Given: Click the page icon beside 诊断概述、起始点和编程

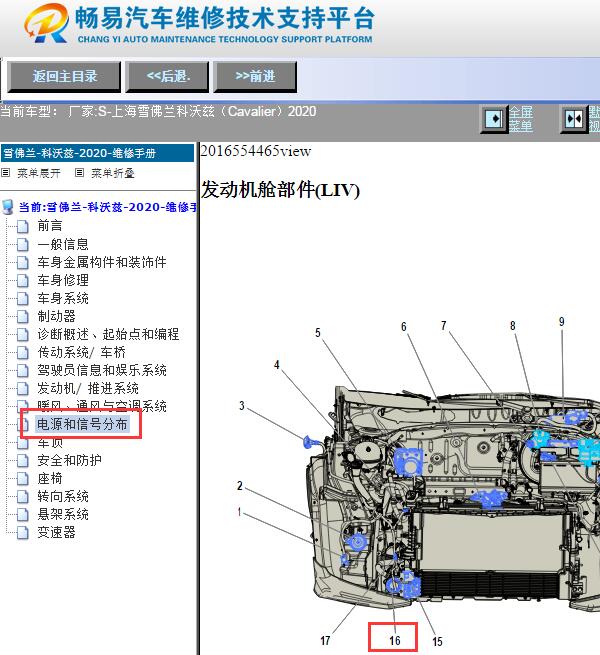Looking at the screenshot, I should [x=23, y=334].
